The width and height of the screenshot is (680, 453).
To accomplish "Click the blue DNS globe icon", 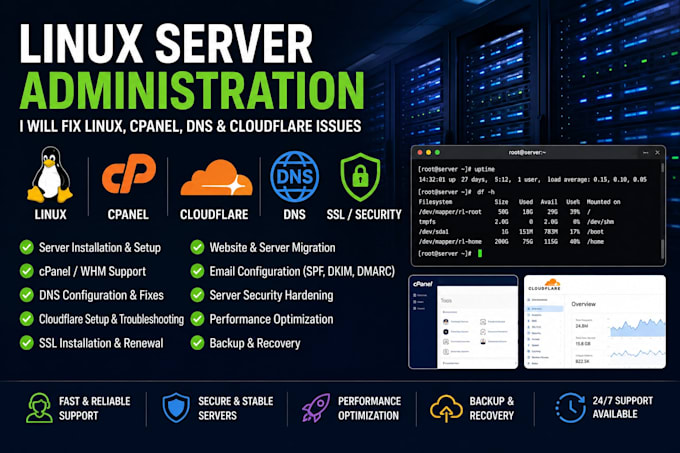I will pyautogui.click(x=294, y=176).
